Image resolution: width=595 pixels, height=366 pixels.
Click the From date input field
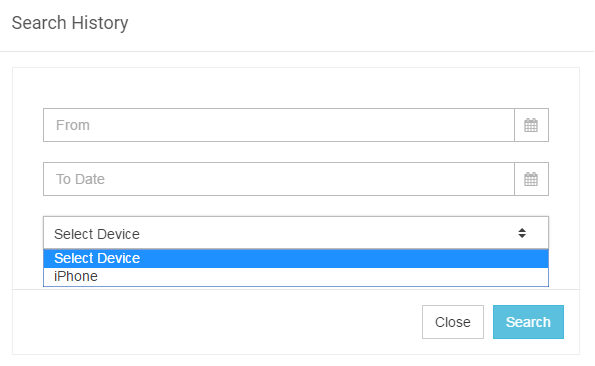pos(279,125)
